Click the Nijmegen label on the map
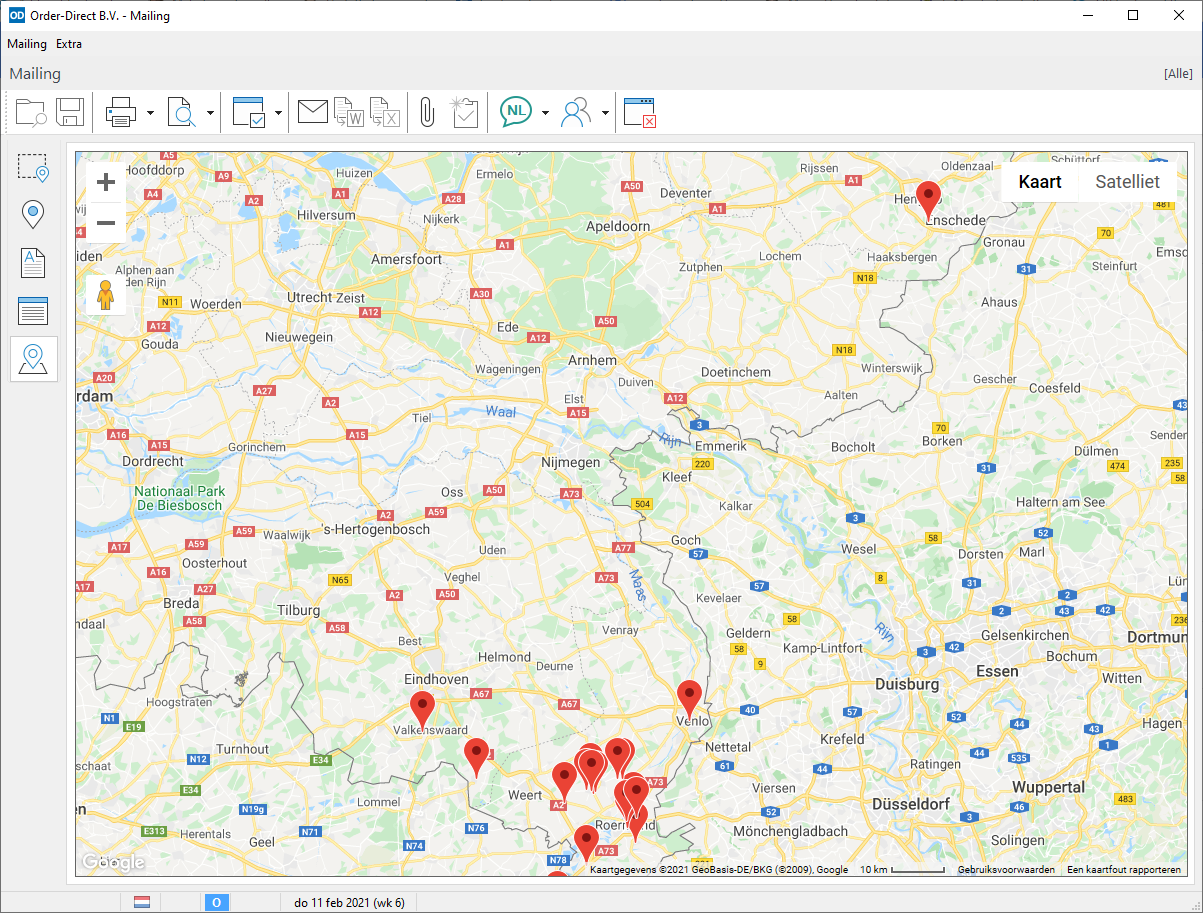1203x913 pixels. point(569,462)
